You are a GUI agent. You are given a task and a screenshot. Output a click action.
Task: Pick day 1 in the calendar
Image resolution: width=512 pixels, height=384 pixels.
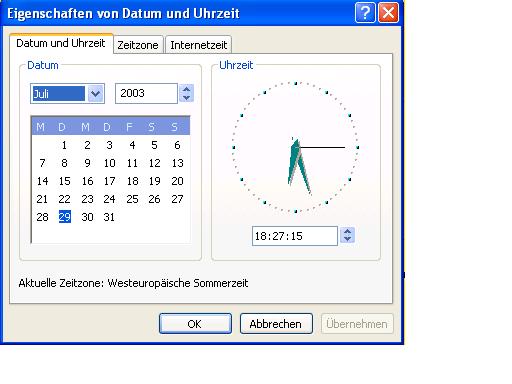coord(64,145)
